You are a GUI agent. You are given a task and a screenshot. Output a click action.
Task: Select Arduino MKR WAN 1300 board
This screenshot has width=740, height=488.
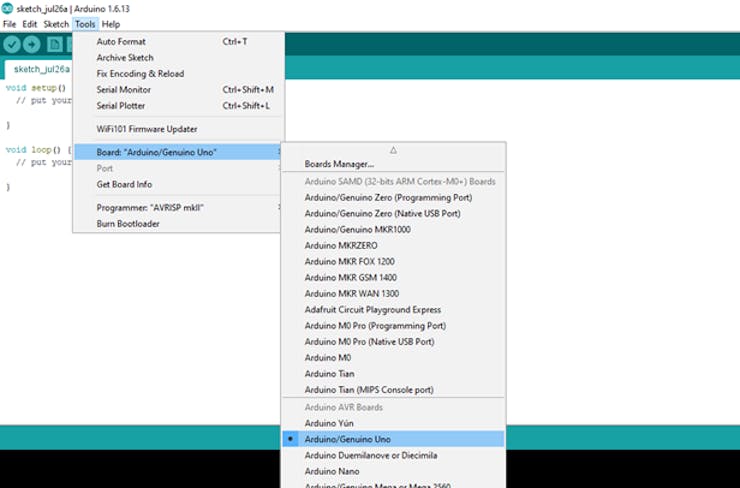click(x=393, y=294)
